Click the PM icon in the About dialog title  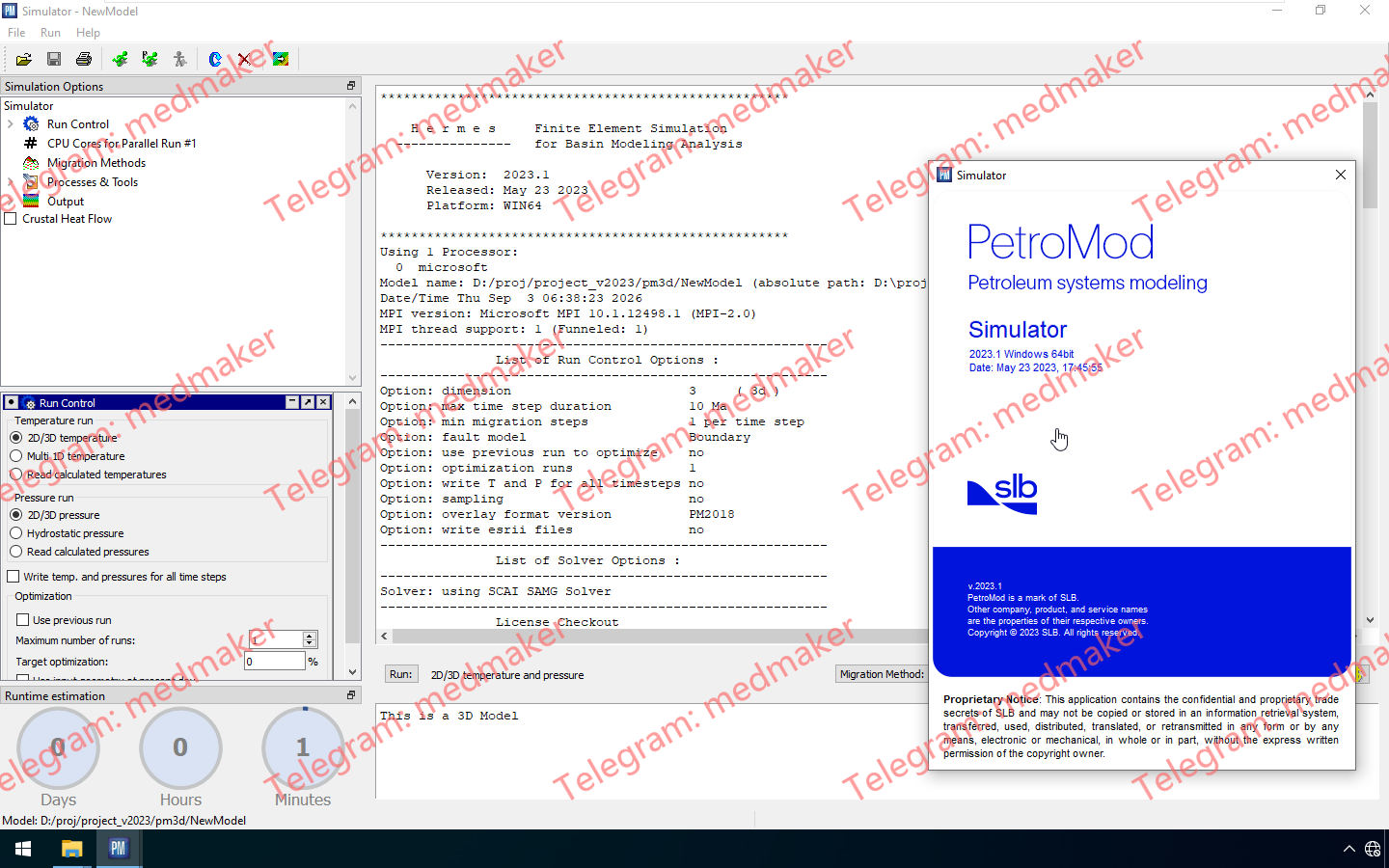point(944,175)
